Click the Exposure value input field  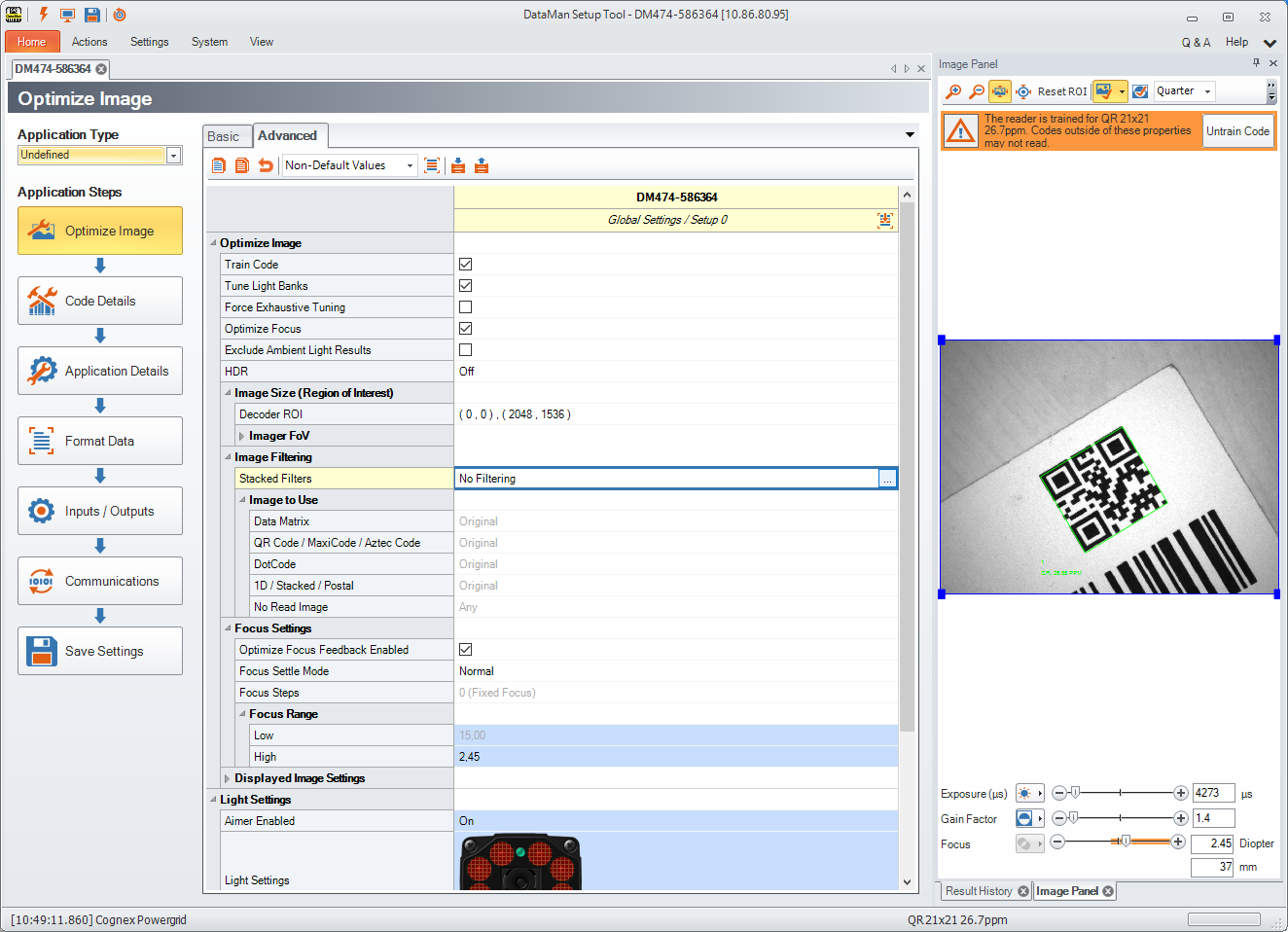[1212, 793]
